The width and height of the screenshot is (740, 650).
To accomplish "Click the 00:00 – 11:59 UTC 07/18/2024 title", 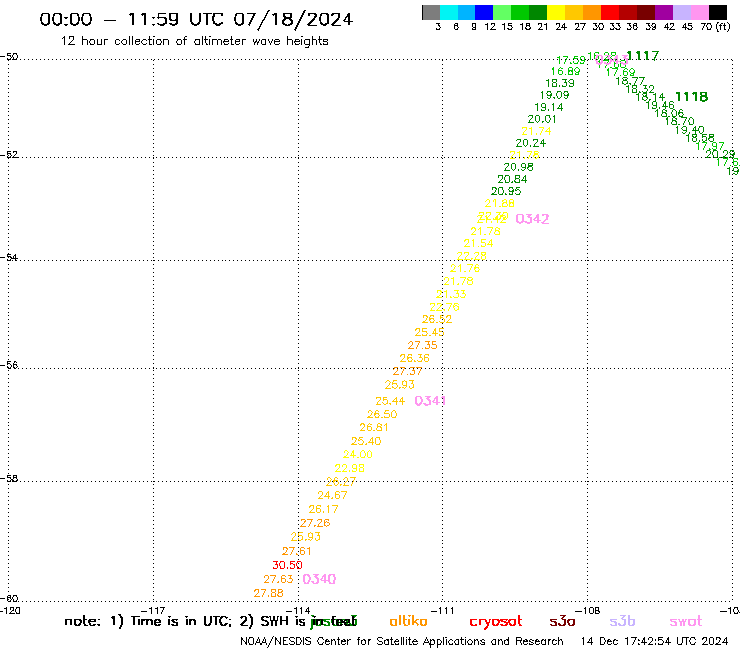I will [x=196, y=19].
